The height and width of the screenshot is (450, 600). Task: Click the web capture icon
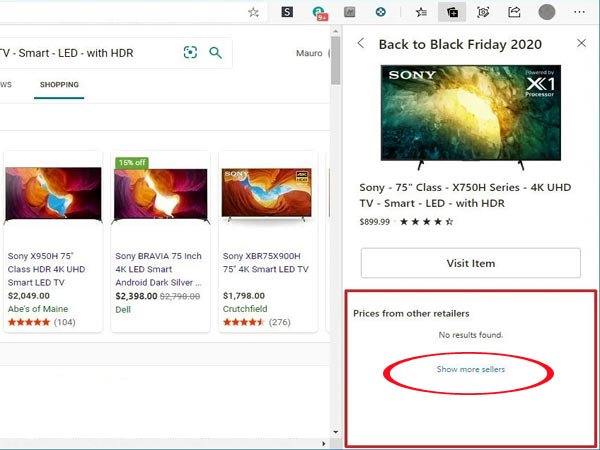[483, 12]
